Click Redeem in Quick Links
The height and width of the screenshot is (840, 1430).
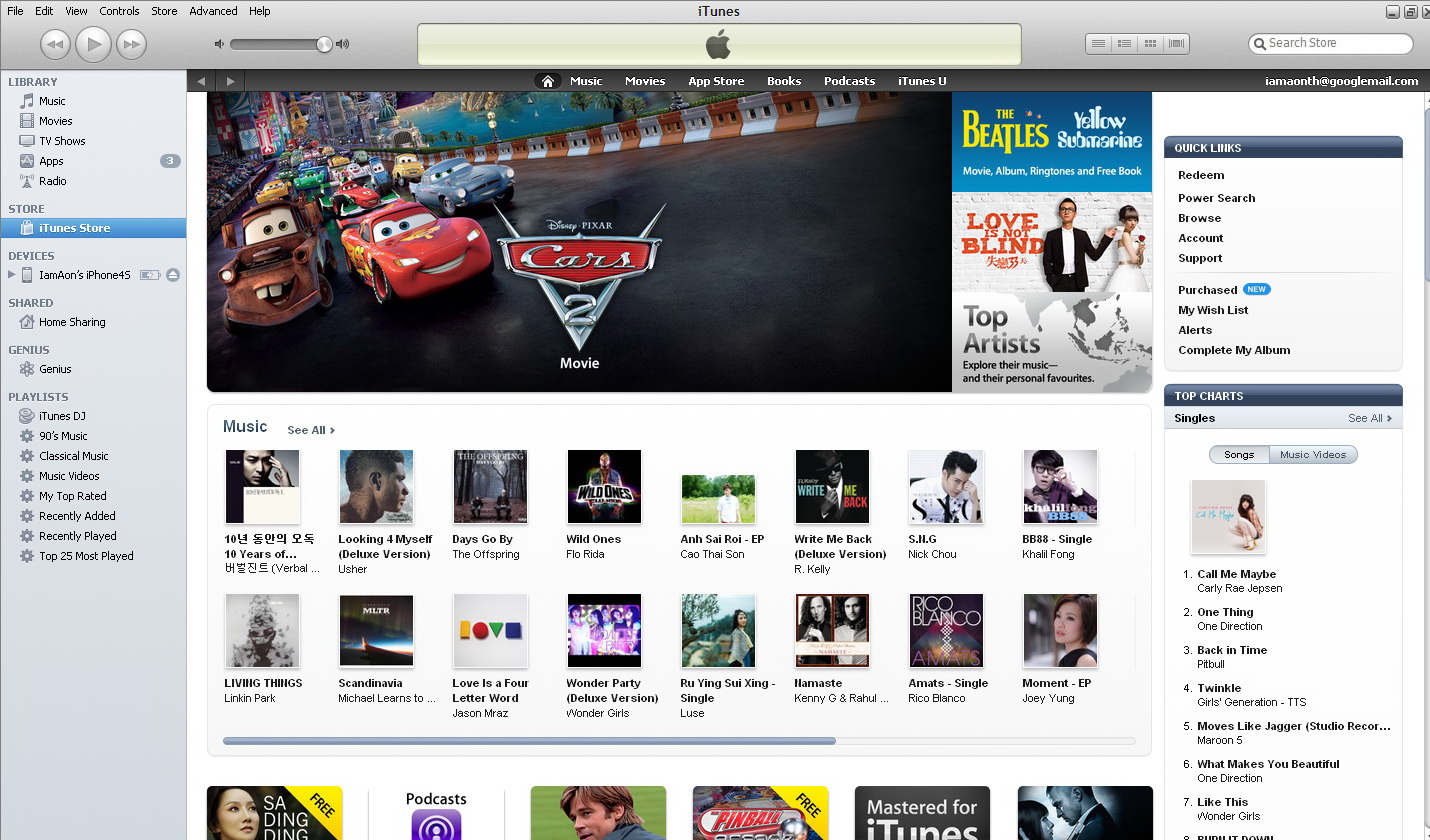[x=1201, y=175]
